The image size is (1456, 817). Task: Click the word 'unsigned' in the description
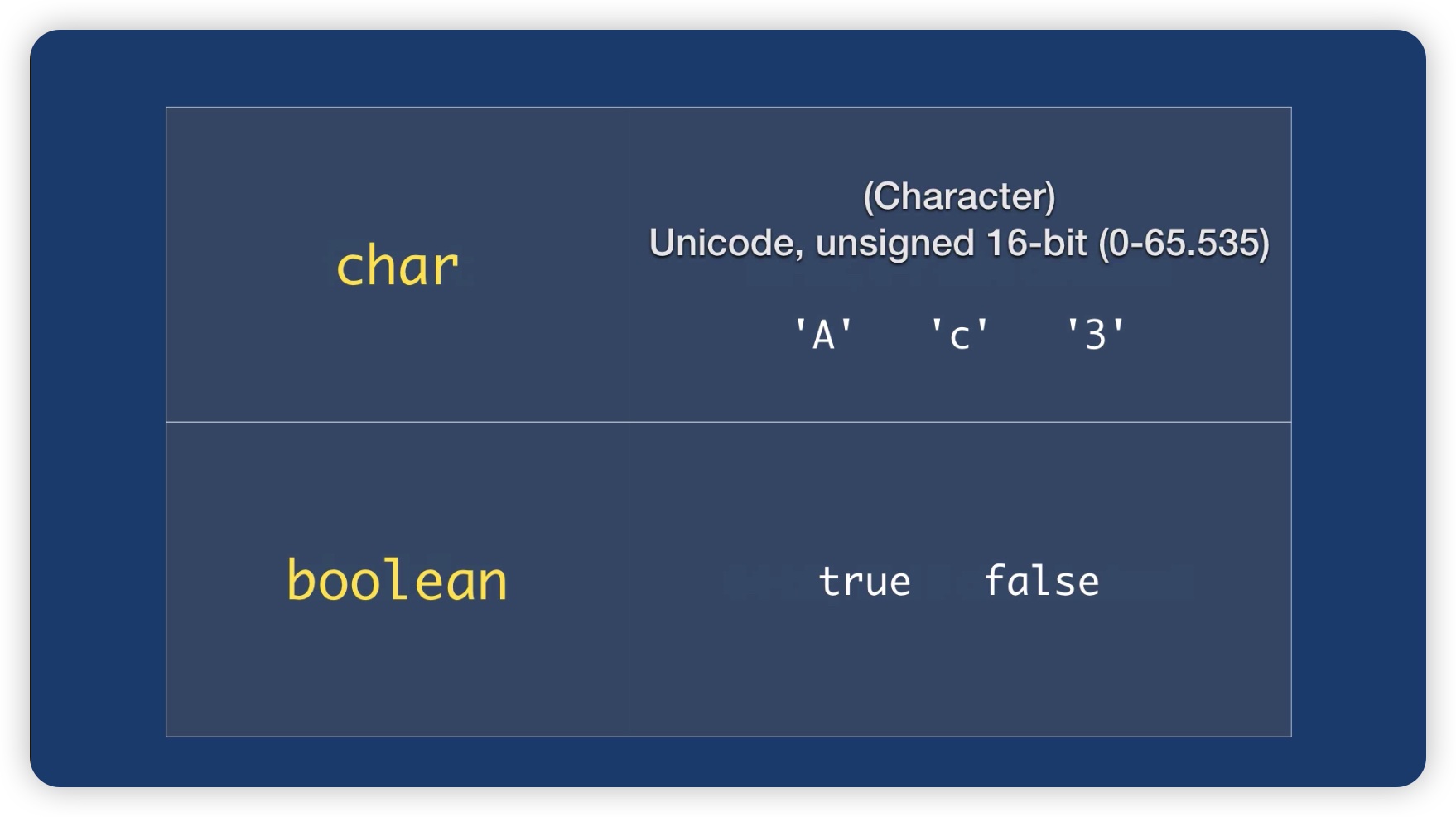[894, 244]
